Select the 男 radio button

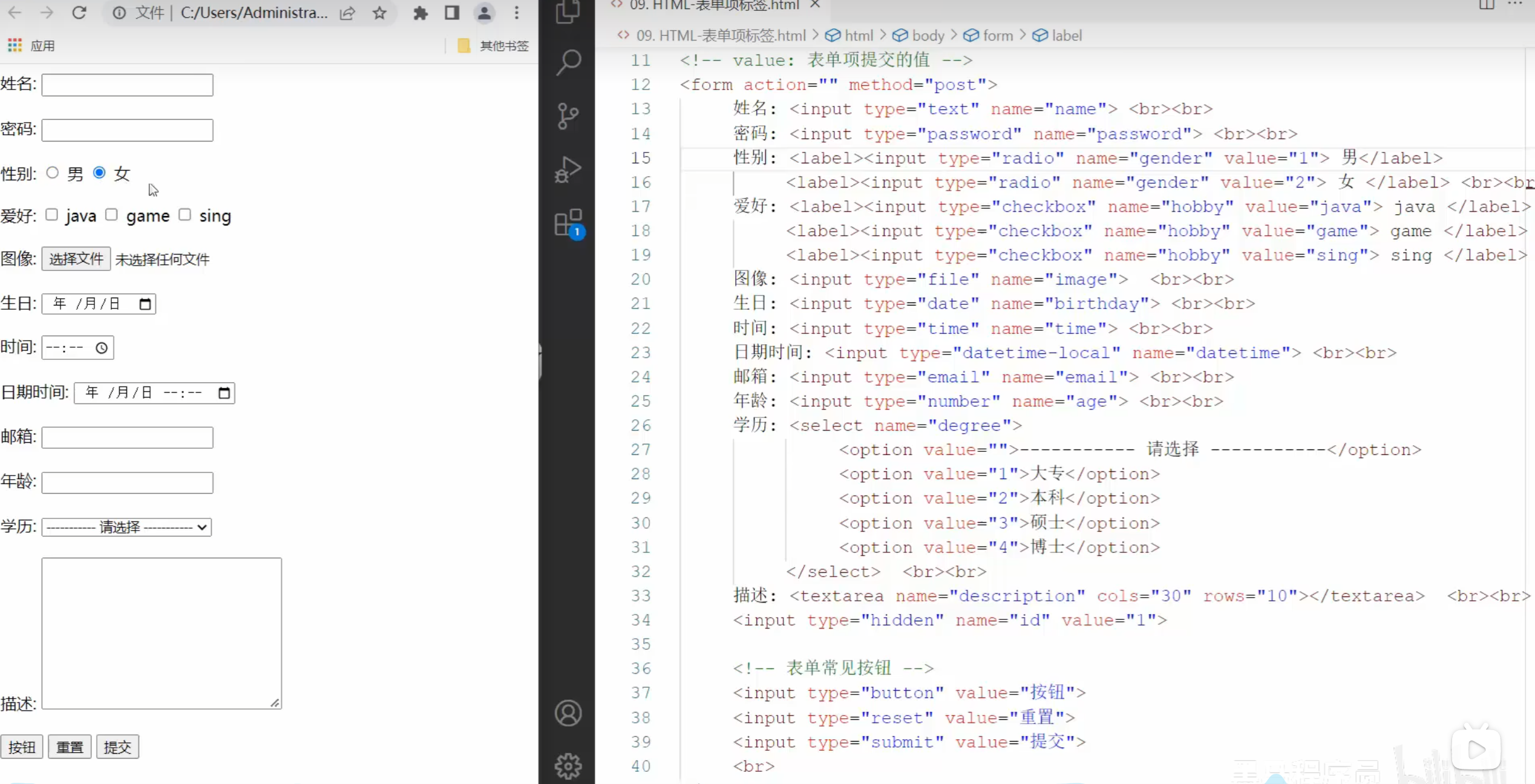click(53, 173)
